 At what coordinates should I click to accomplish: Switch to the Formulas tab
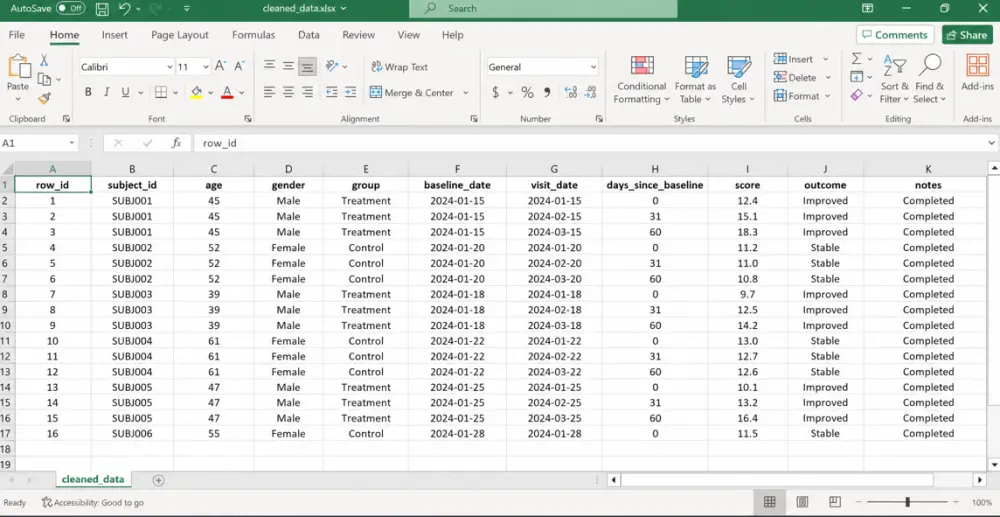[253, 35]
